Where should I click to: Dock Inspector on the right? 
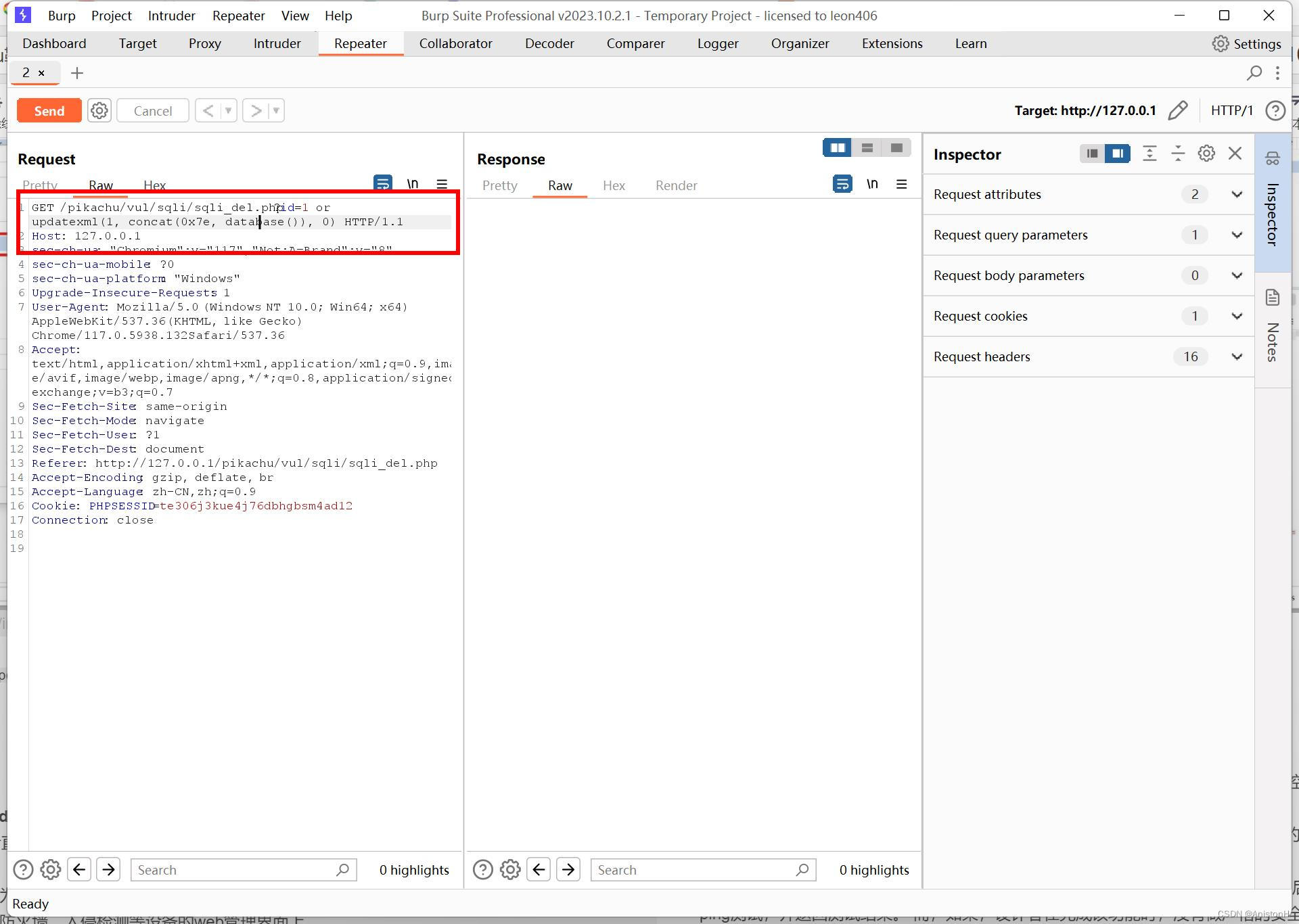pyautogui.click(x=1118, y=154)
